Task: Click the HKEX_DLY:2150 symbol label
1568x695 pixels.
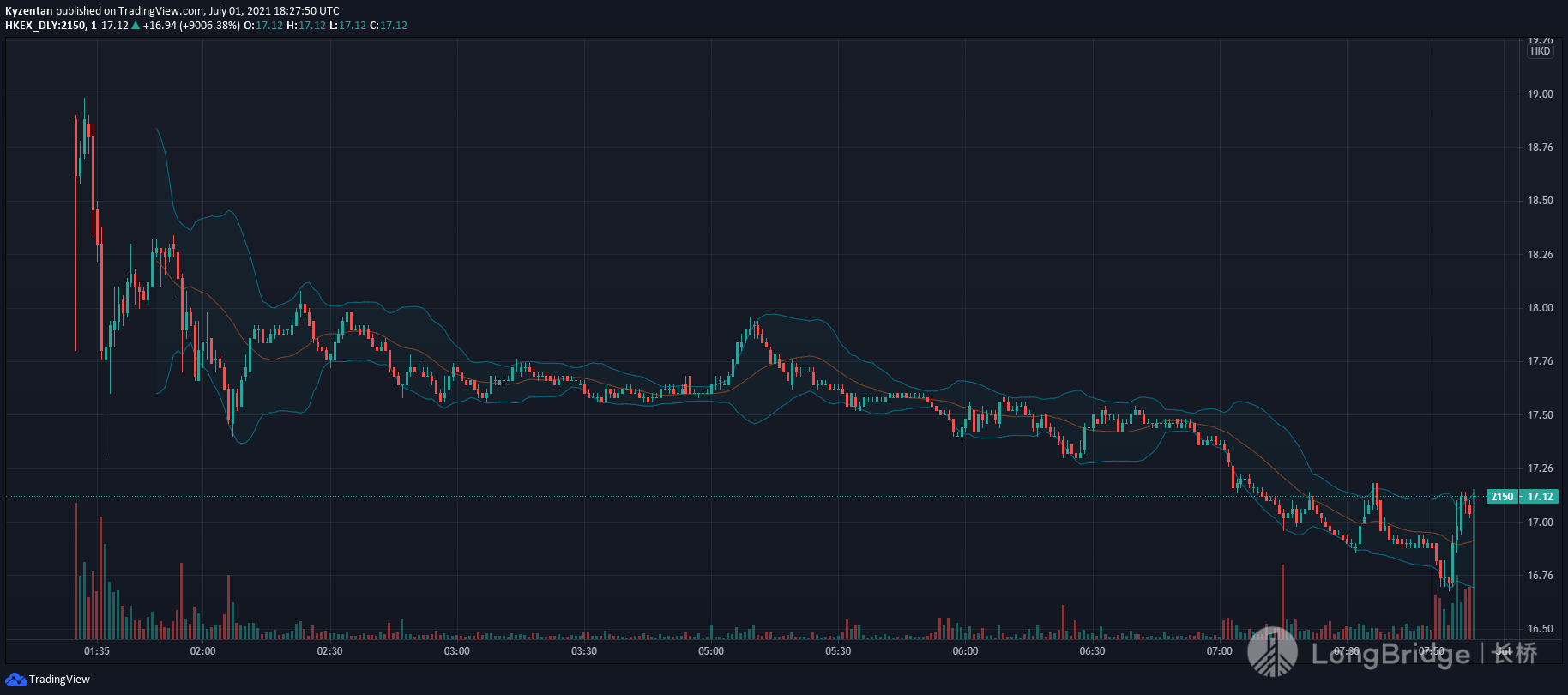Action: [x=45, y=26]
